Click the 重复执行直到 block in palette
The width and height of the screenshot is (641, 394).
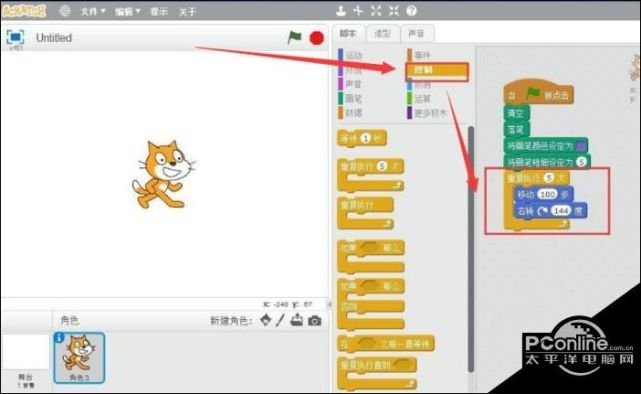377,373
